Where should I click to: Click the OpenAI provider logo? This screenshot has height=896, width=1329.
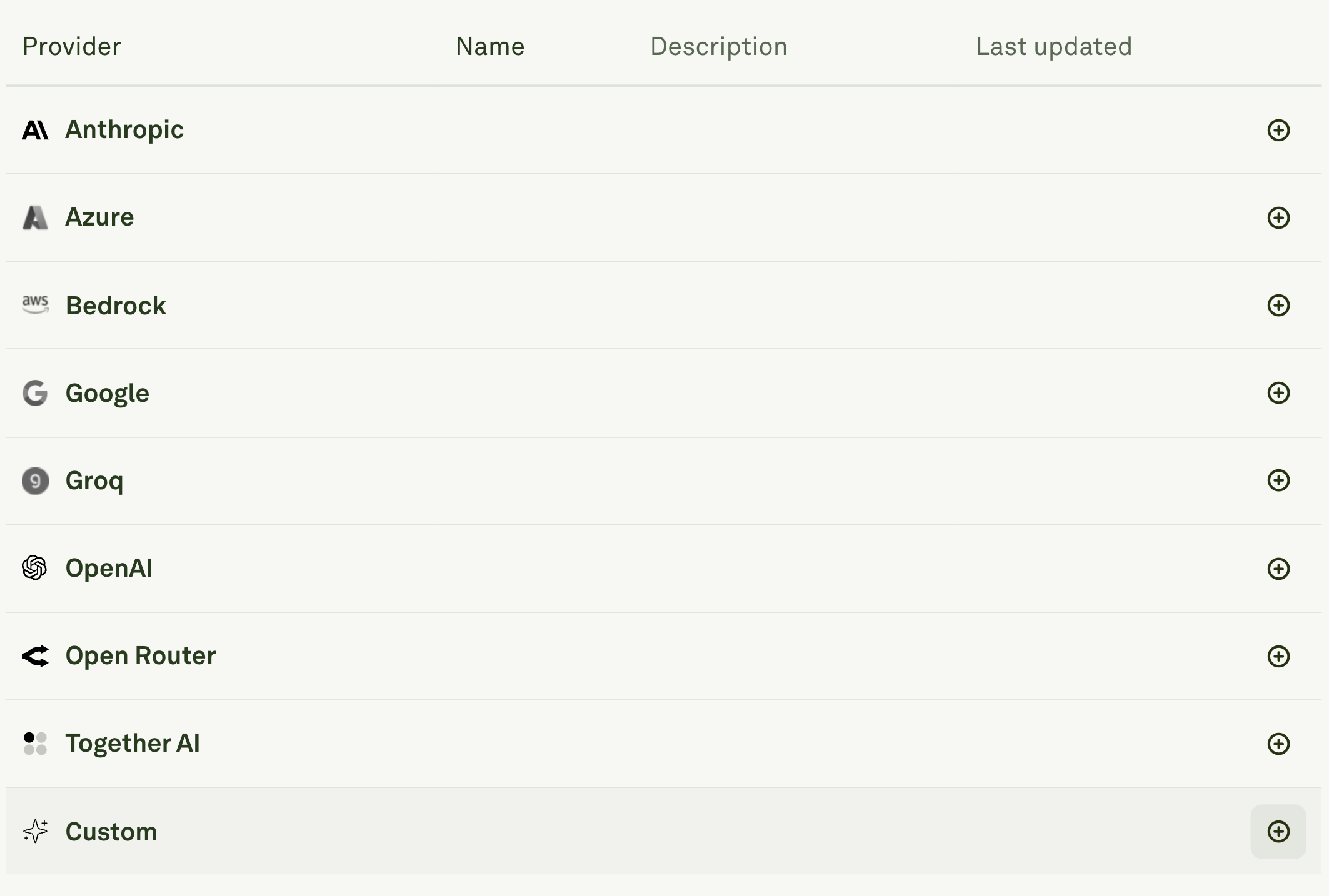point(36,569)
